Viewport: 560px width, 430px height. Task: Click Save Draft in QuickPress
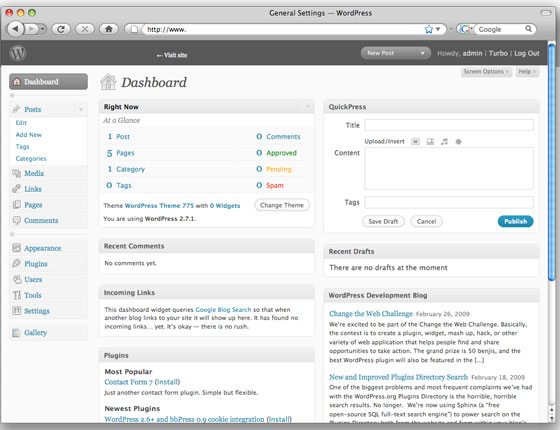click(x=383, y=221)
